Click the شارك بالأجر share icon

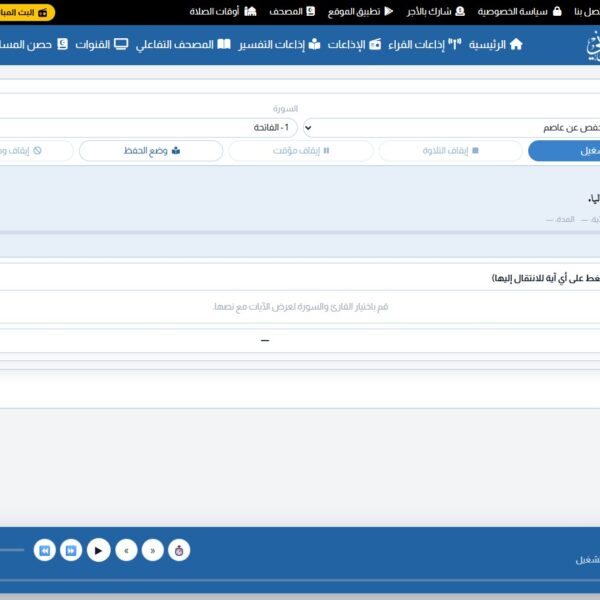[460, 11]
